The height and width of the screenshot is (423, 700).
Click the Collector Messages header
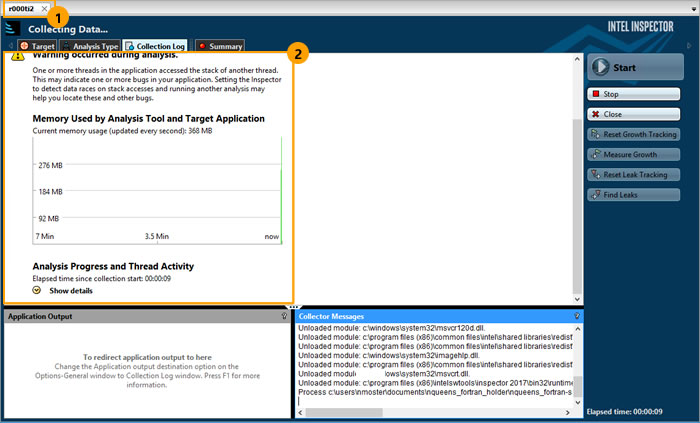point(439,316)
